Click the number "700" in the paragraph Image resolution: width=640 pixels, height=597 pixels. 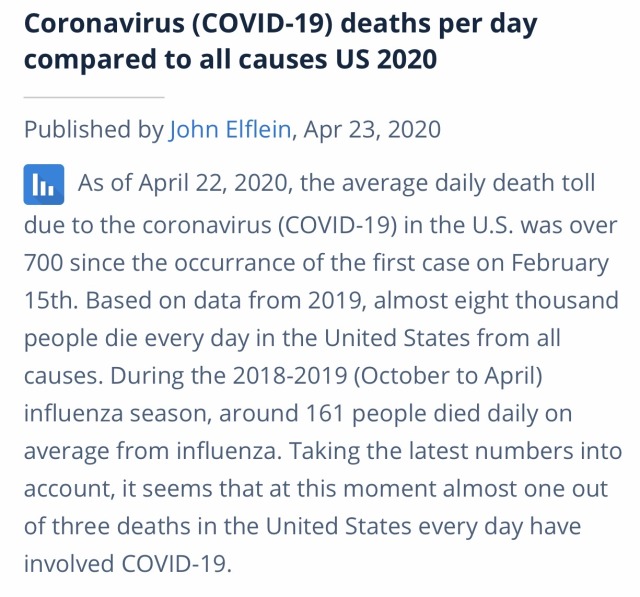(x=43, y=262)
